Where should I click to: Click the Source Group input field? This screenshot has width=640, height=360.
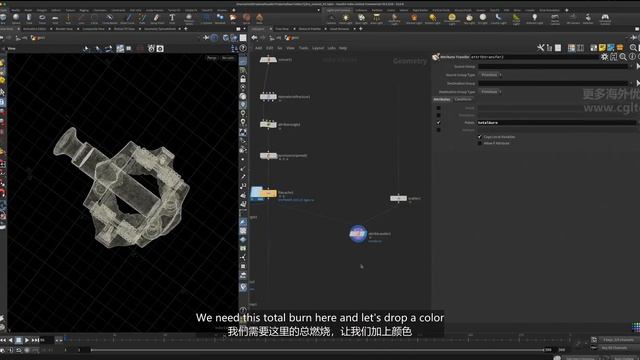tap(553, 66)
